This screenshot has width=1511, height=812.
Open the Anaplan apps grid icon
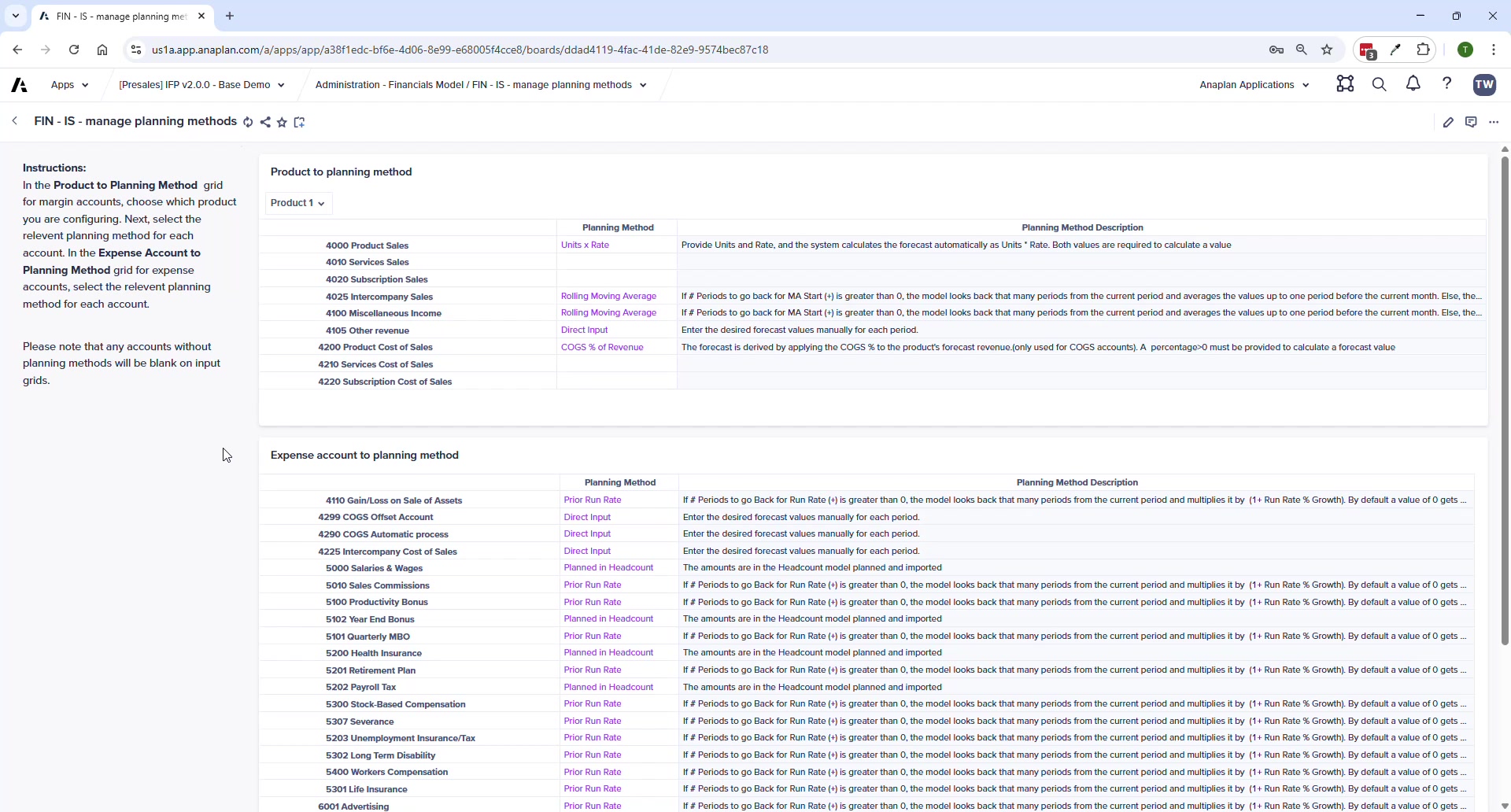click(x=1346, y=84)
